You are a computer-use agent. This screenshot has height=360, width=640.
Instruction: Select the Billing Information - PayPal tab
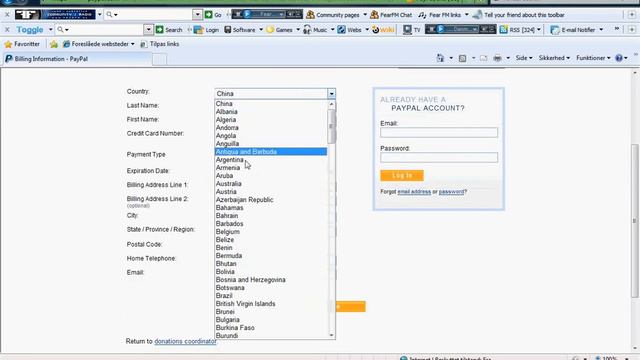[x=77, y=59]
